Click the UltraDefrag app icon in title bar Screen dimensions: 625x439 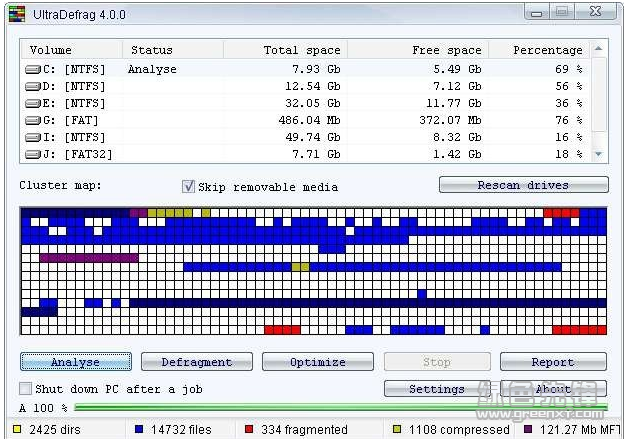pos(17,14)
